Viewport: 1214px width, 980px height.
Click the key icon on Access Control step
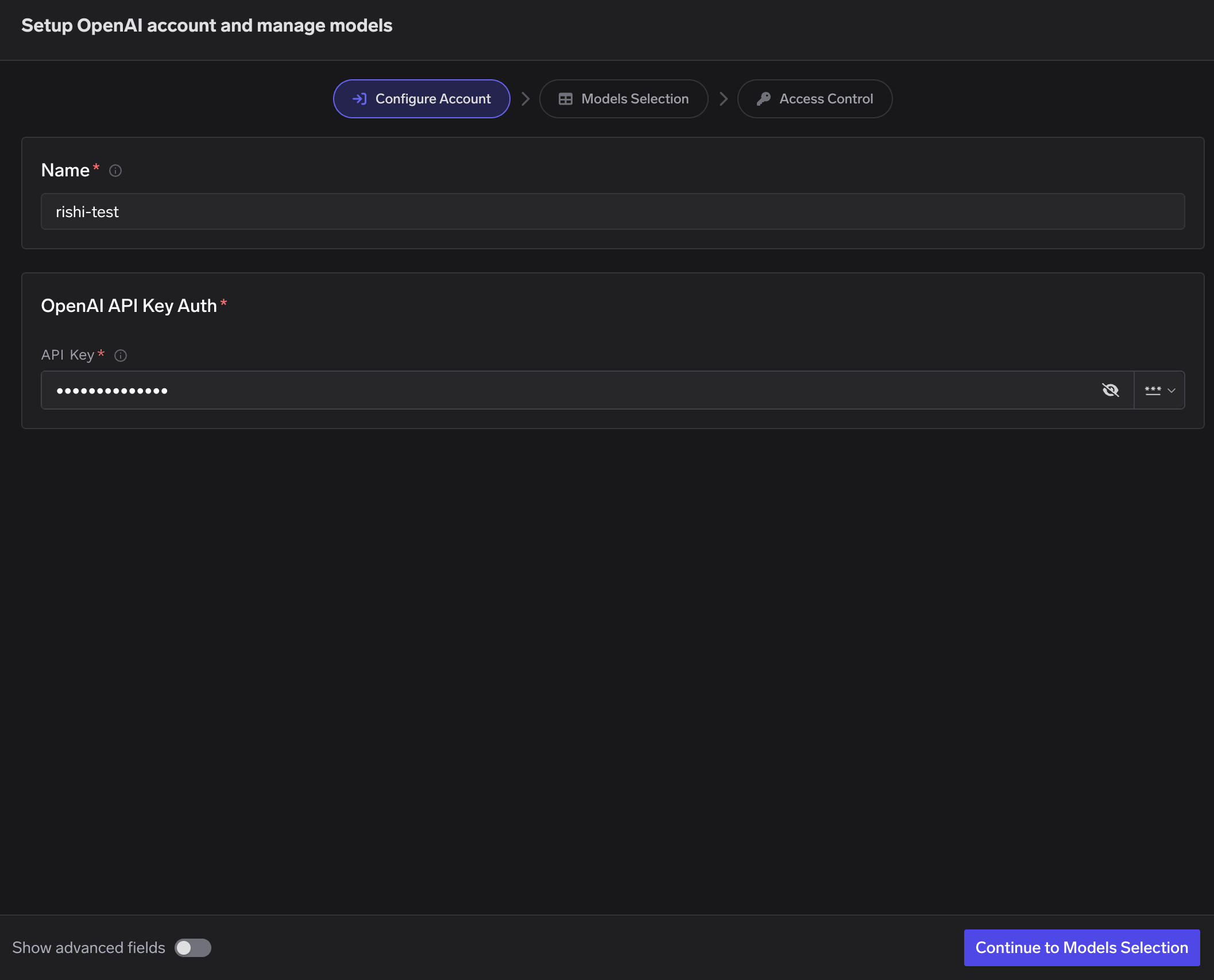click(764, 98)
